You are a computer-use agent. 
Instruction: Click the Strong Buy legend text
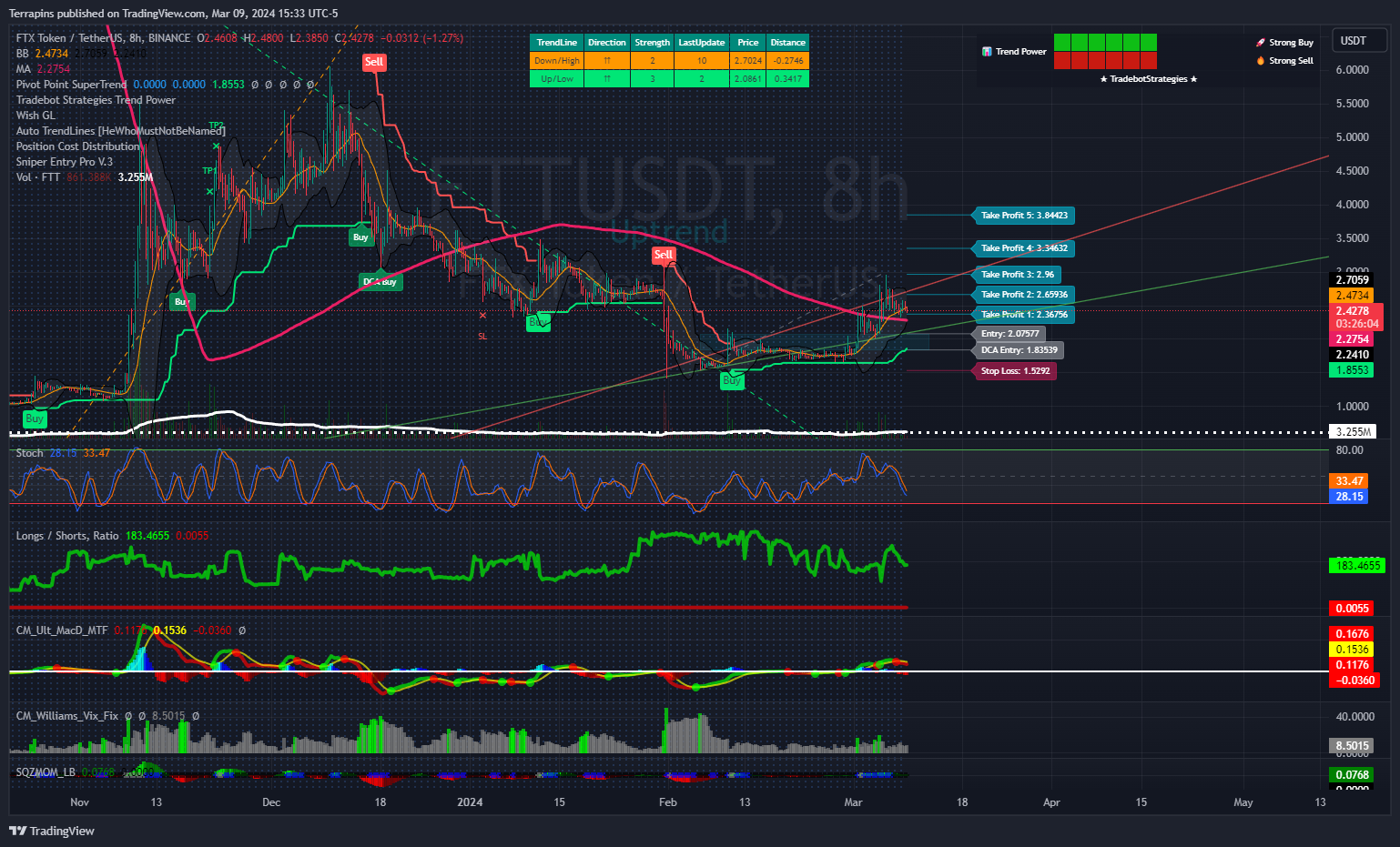[1292, 43]
